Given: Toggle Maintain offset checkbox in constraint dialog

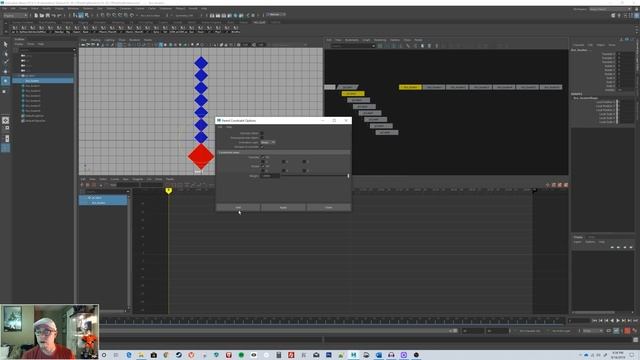Looking at the screenshot, I should (x=262, y=133).
